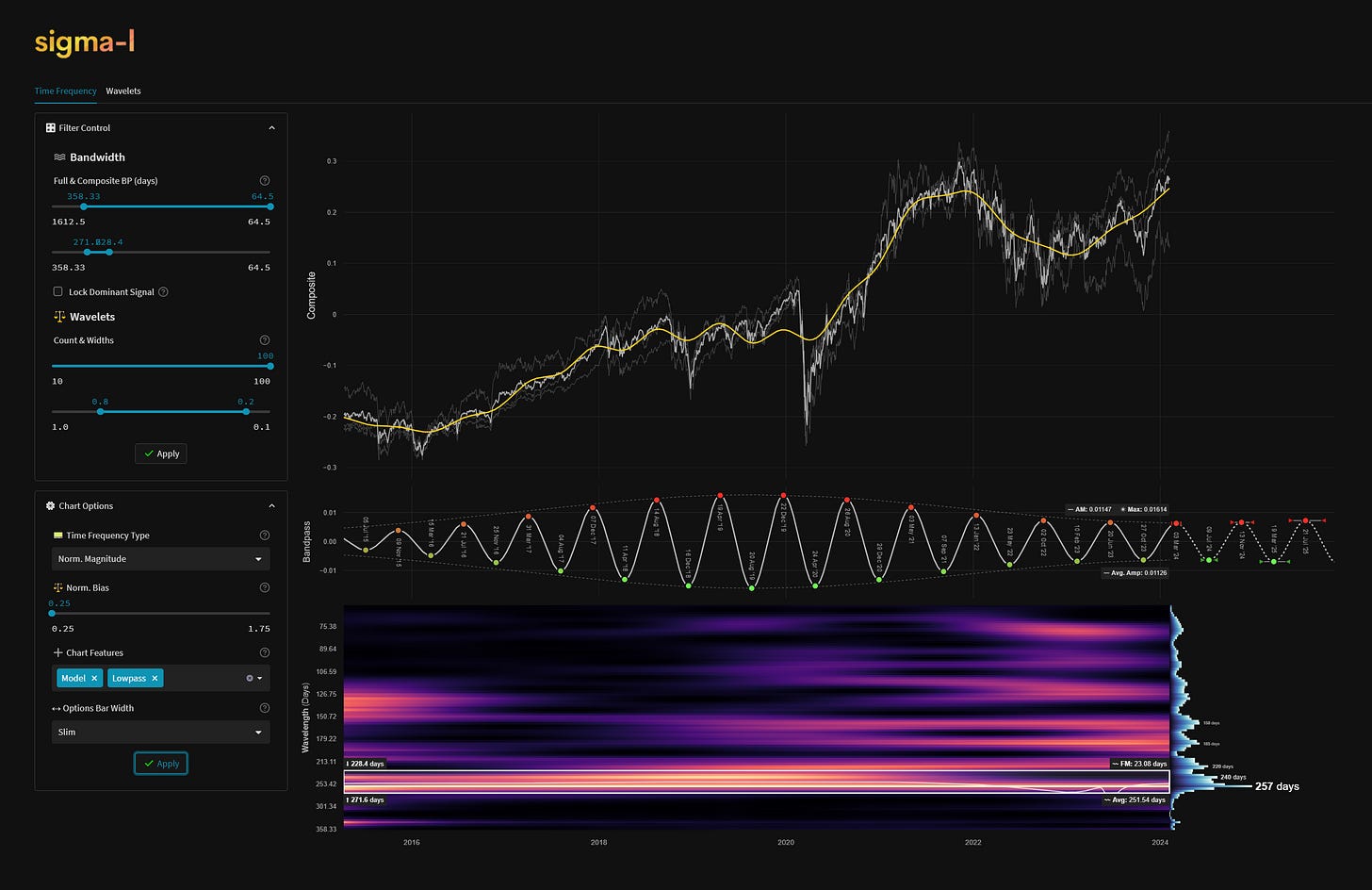Image resolution: width=1372 pixels, height=890 pixels.
Task: Click the 271.6 composite slider handle
Action: (88, 252)
